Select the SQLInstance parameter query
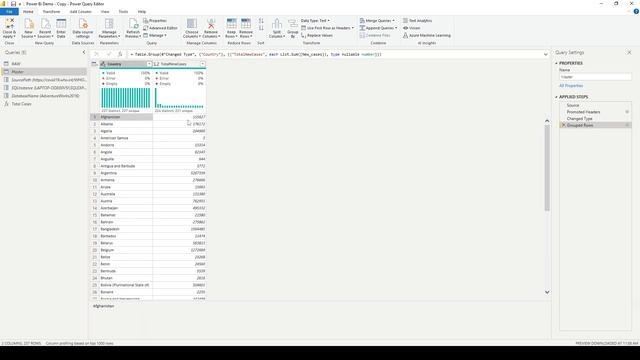The width and height of the screenshot is (640, 360). pos(44,88)
